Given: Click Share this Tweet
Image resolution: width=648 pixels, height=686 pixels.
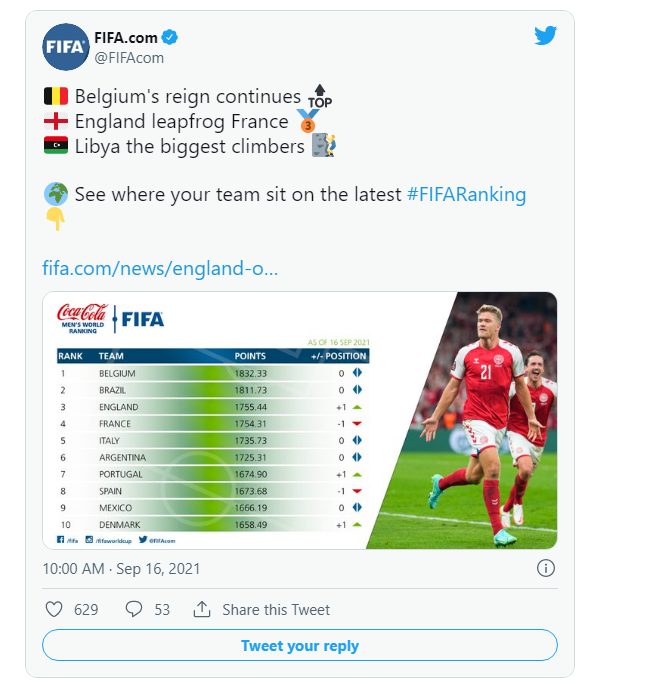Looking at the screenshot, I should click(276, 609).
